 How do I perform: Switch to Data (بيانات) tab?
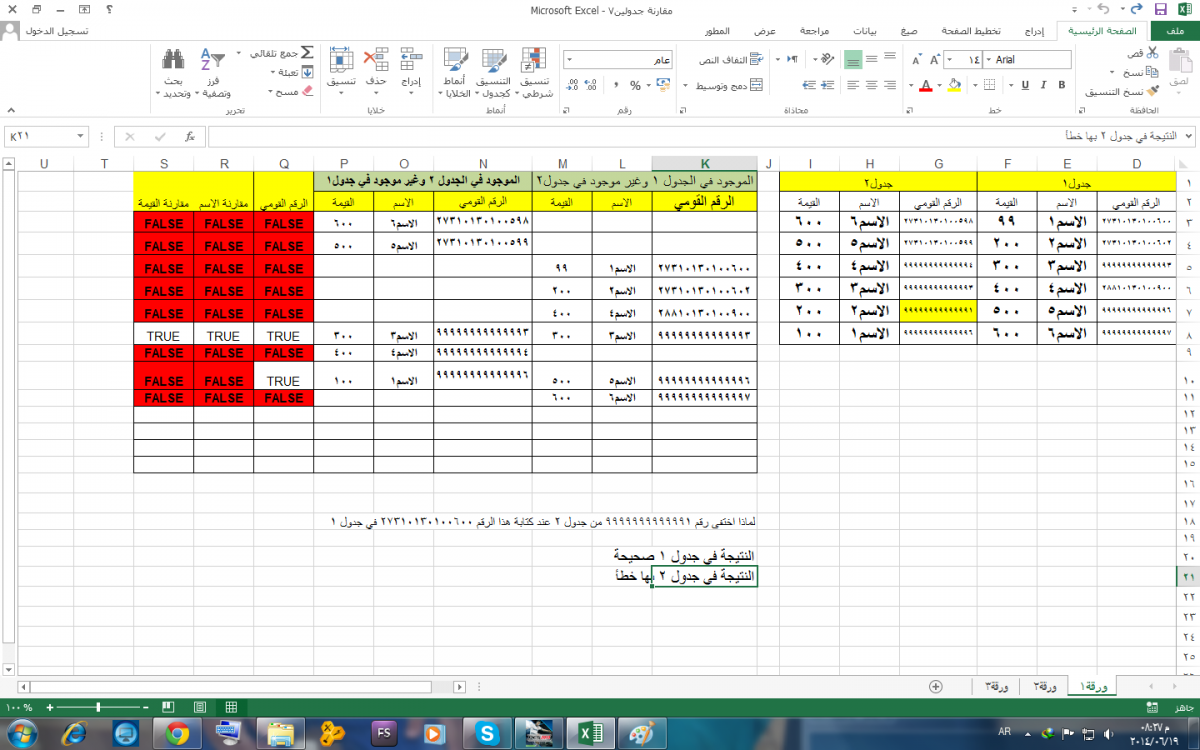pyautogui.click(x=864, y=31)
